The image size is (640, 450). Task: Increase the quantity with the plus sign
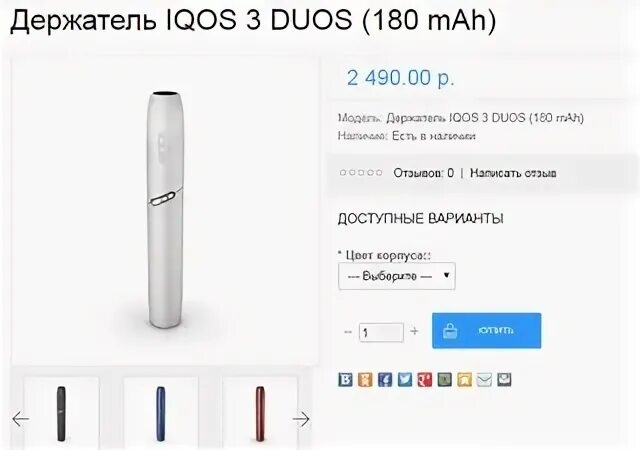click(x=414, y=331)
